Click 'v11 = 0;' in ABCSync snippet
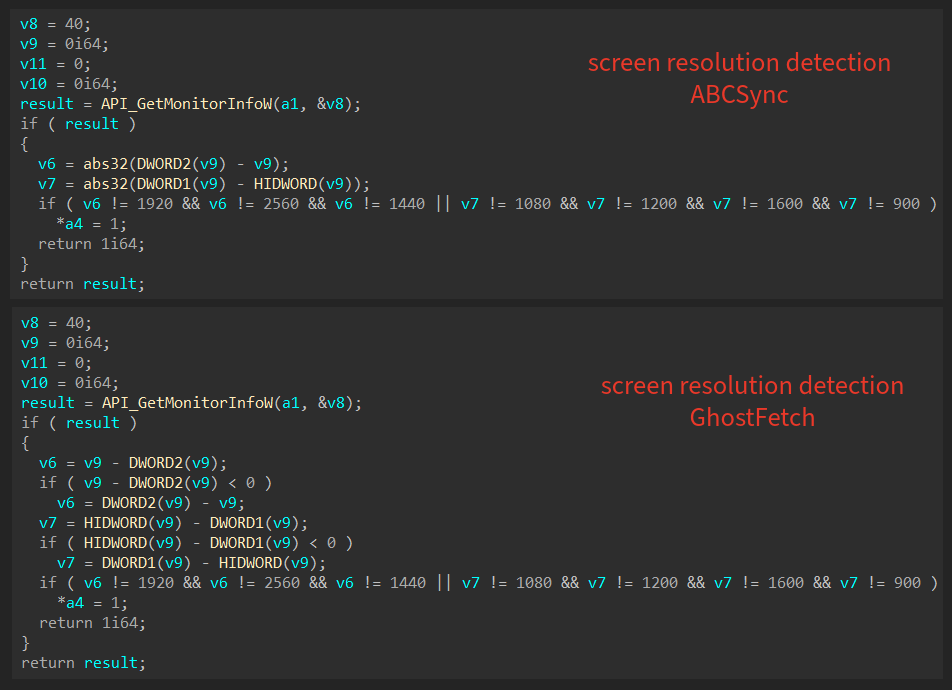 tap(55, 64)
